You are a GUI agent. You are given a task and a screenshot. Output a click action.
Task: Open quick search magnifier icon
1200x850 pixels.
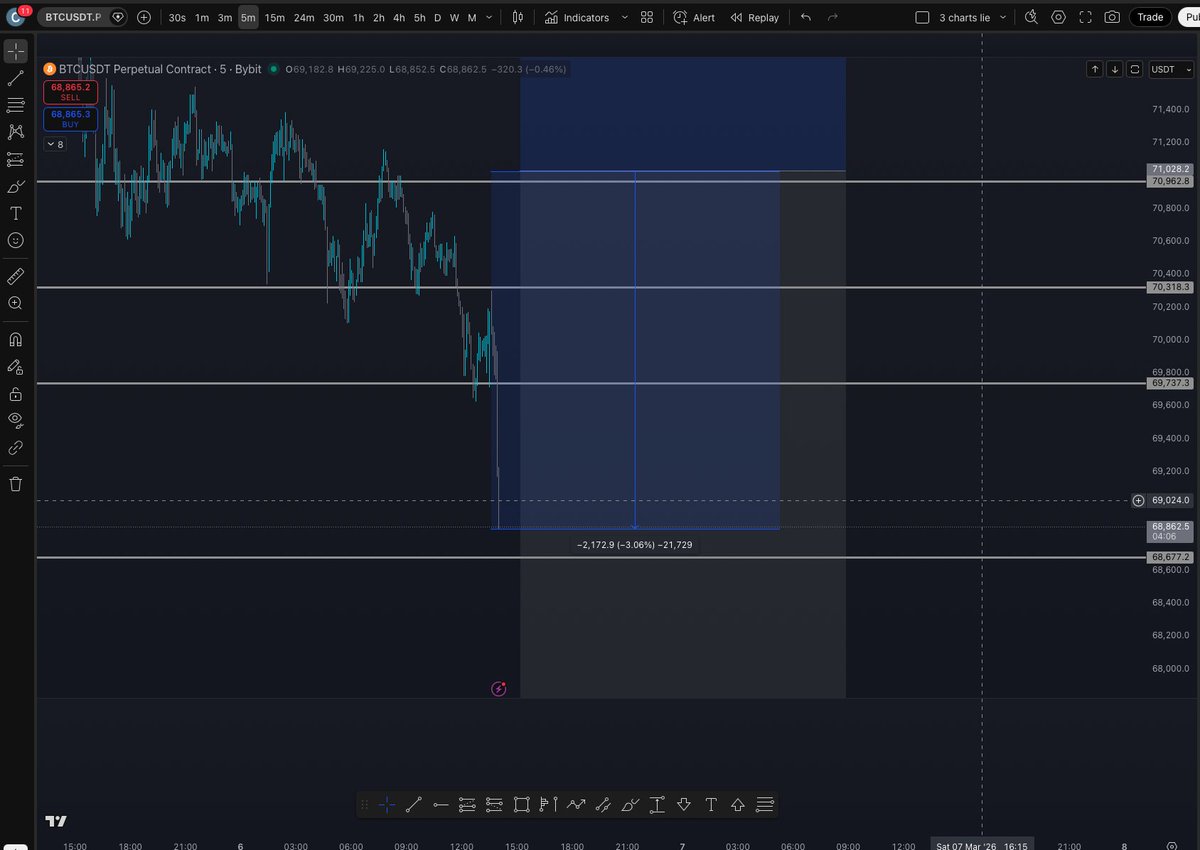coord(1032,17)
